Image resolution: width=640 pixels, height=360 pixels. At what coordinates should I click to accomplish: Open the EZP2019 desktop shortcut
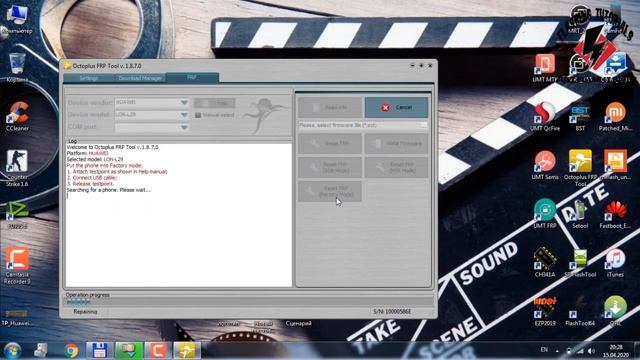[x=545, y=311]
